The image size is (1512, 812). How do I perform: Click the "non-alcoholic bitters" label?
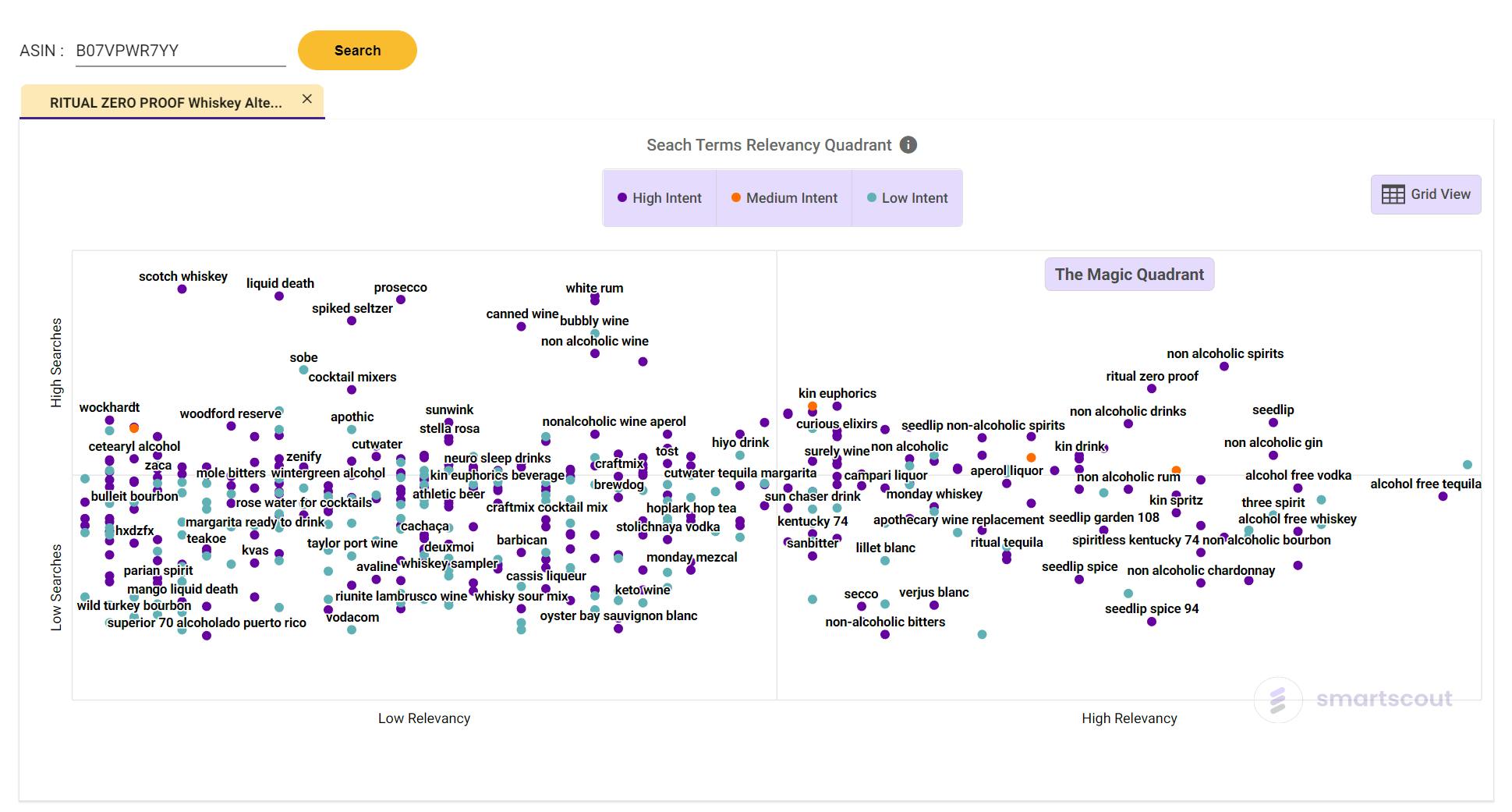(x=885, y=622)
